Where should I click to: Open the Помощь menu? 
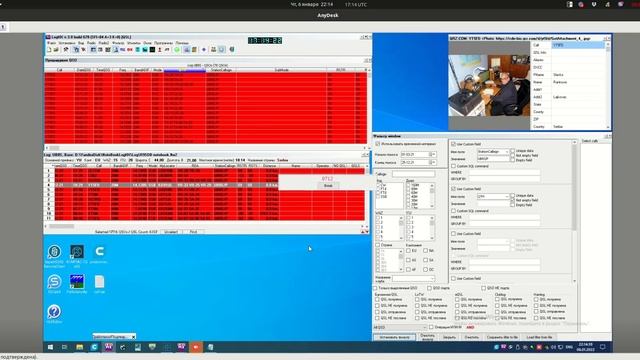click(x=182, y=43)
